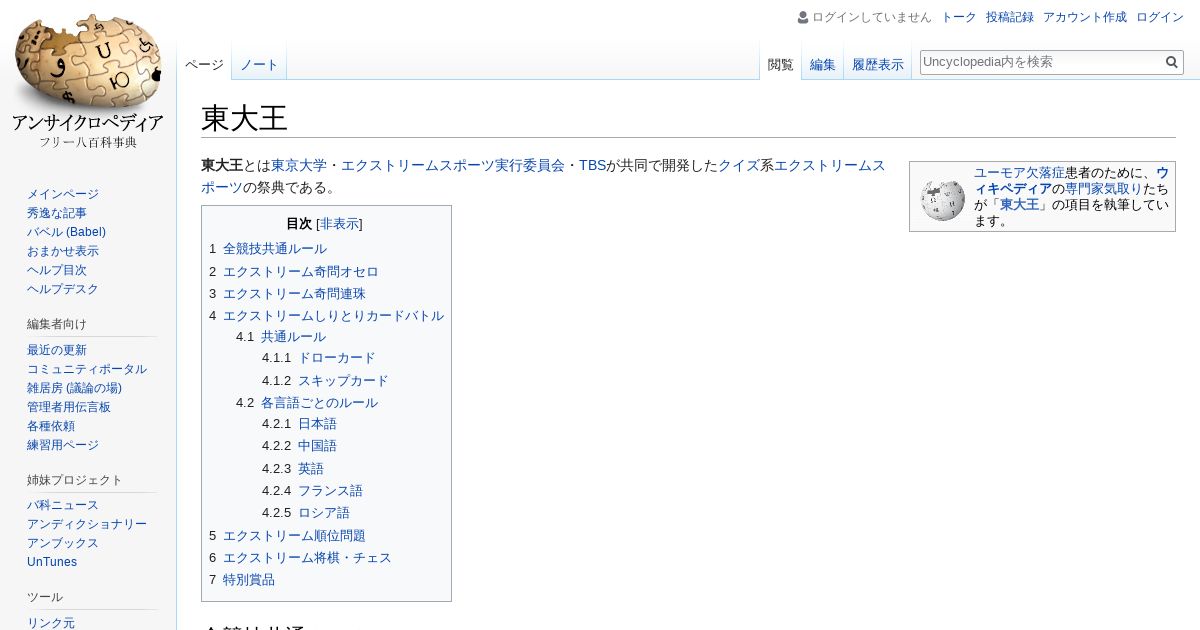Open ヘルプ目次 in sidebar

point(57,270)
